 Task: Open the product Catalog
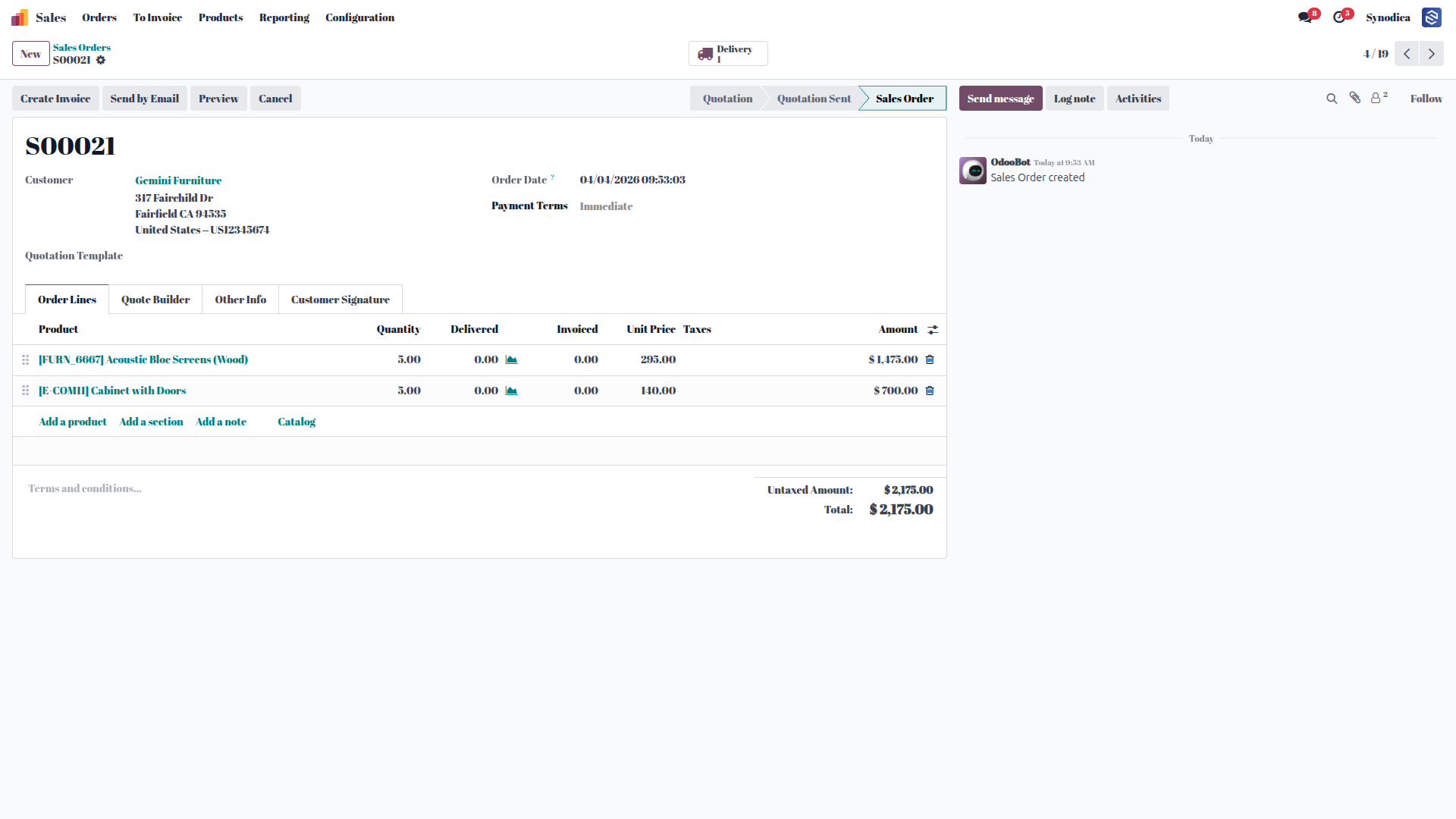(297, 422)
